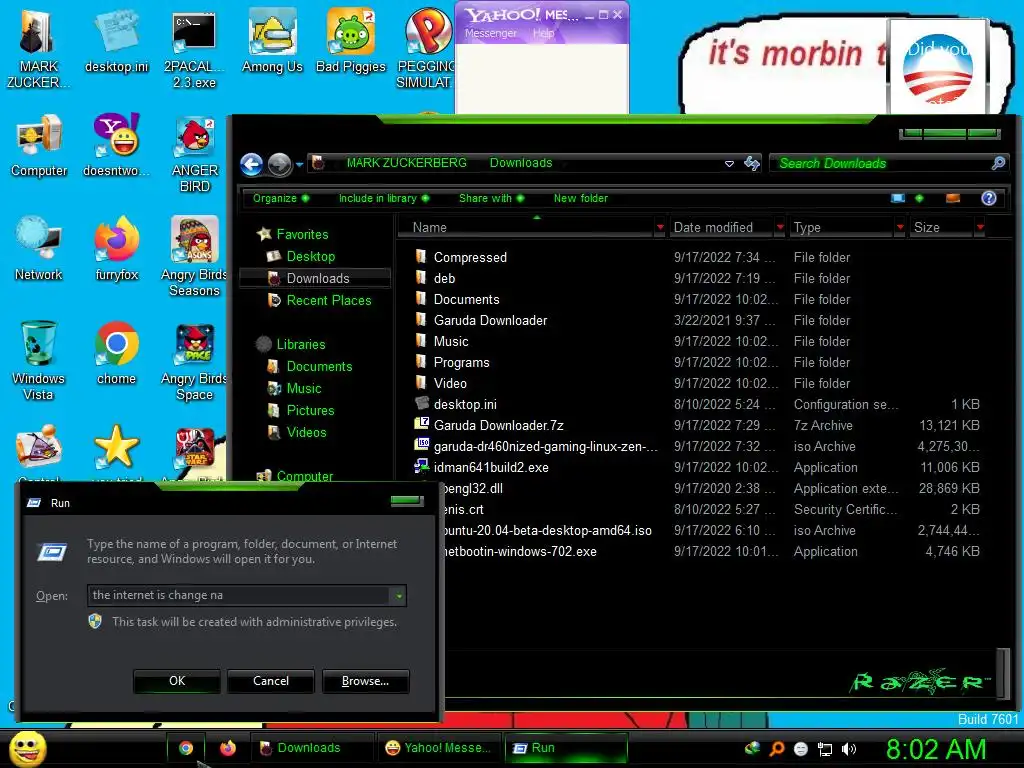The height and width of the screenshot is (768, 1024).
Task: Open the yellow star desktop icon
Action: click(x=116, y=447)
